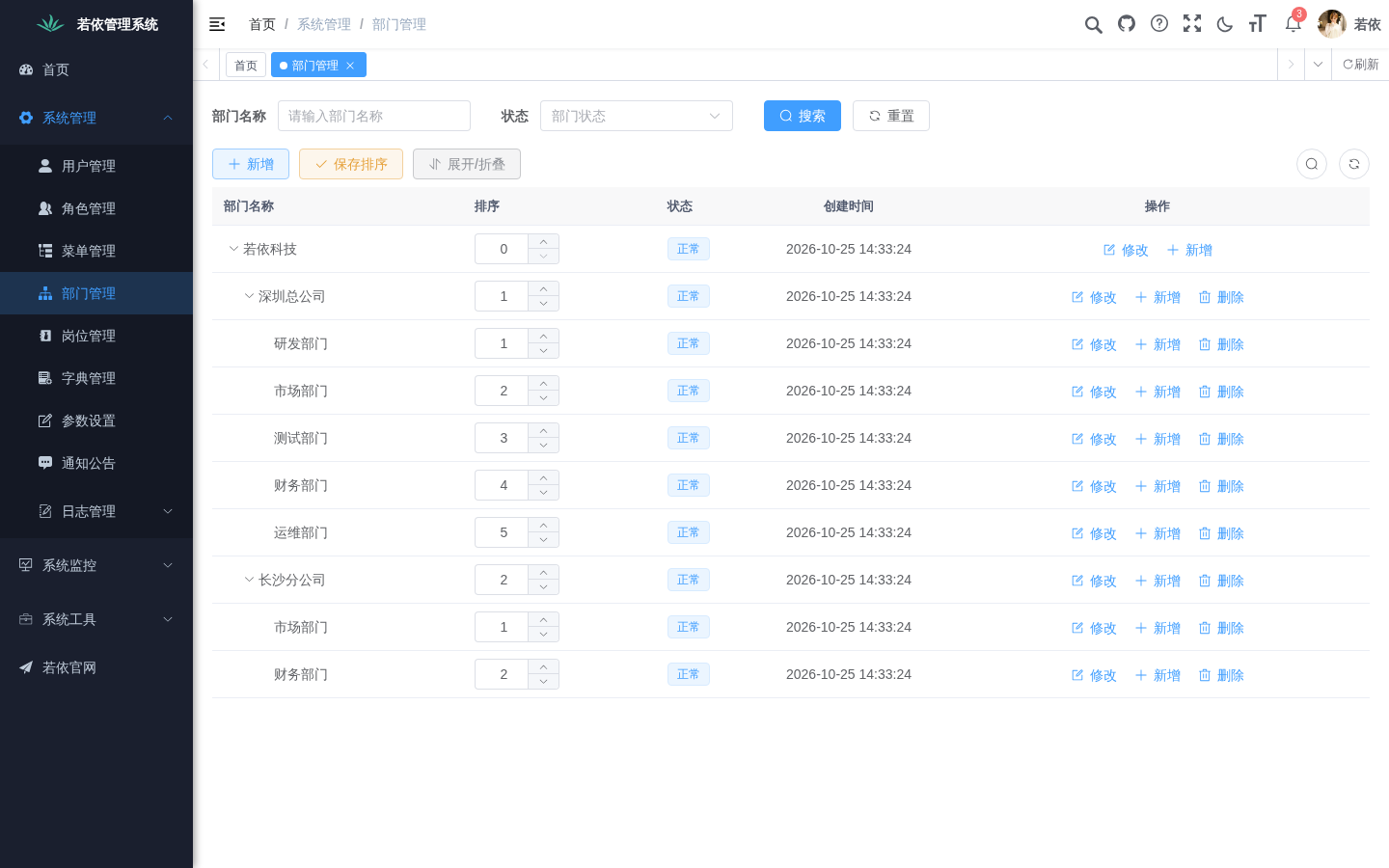This screenshot has height=868, width=1389.
Task: Expand the 系统监控 sidebar menu
Action: click(96, 565)
